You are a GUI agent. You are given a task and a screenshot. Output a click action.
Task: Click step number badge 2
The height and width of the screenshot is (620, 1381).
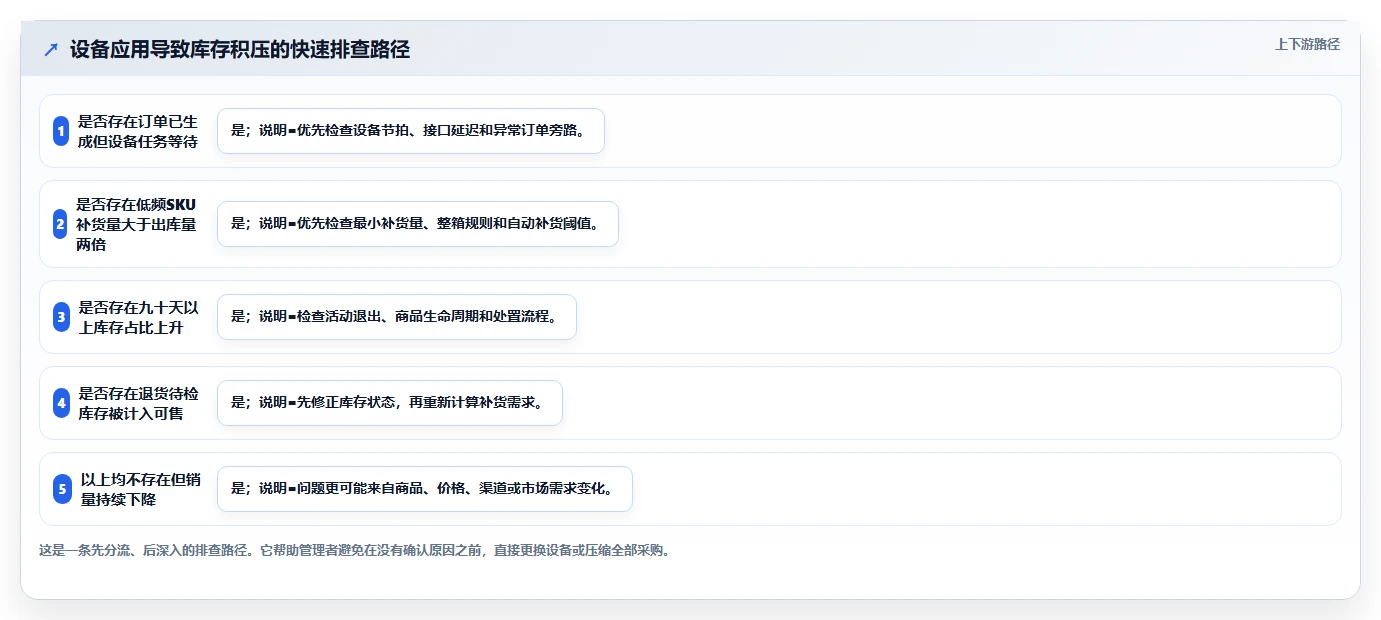(61, 224)
